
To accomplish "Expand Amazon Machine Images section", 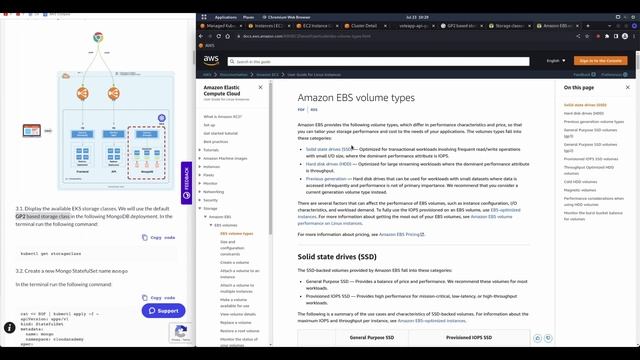I will point(200,158).
